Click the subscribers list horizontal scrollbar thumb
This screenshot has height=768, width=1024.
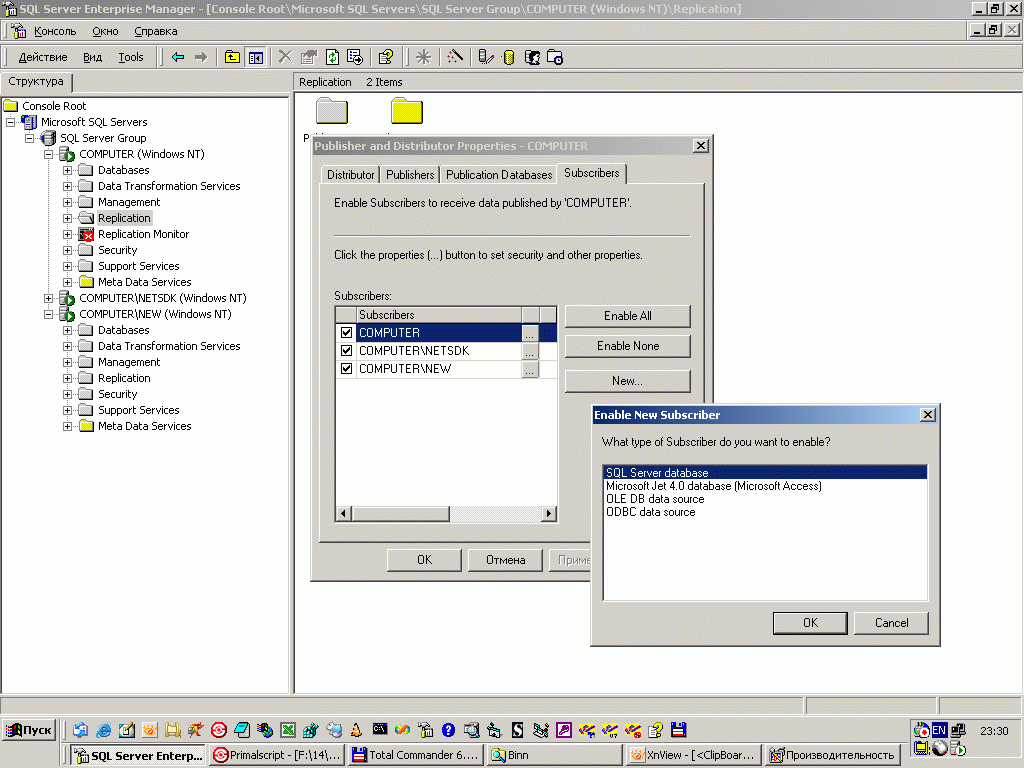pos(400,514)
